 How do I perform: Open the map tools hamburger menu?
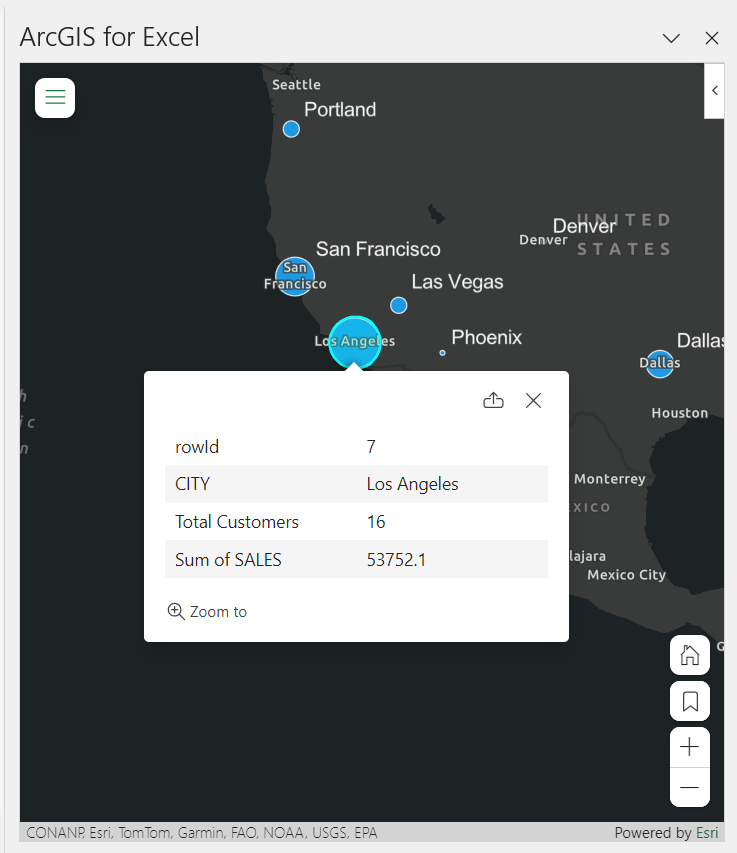(55, 98)
